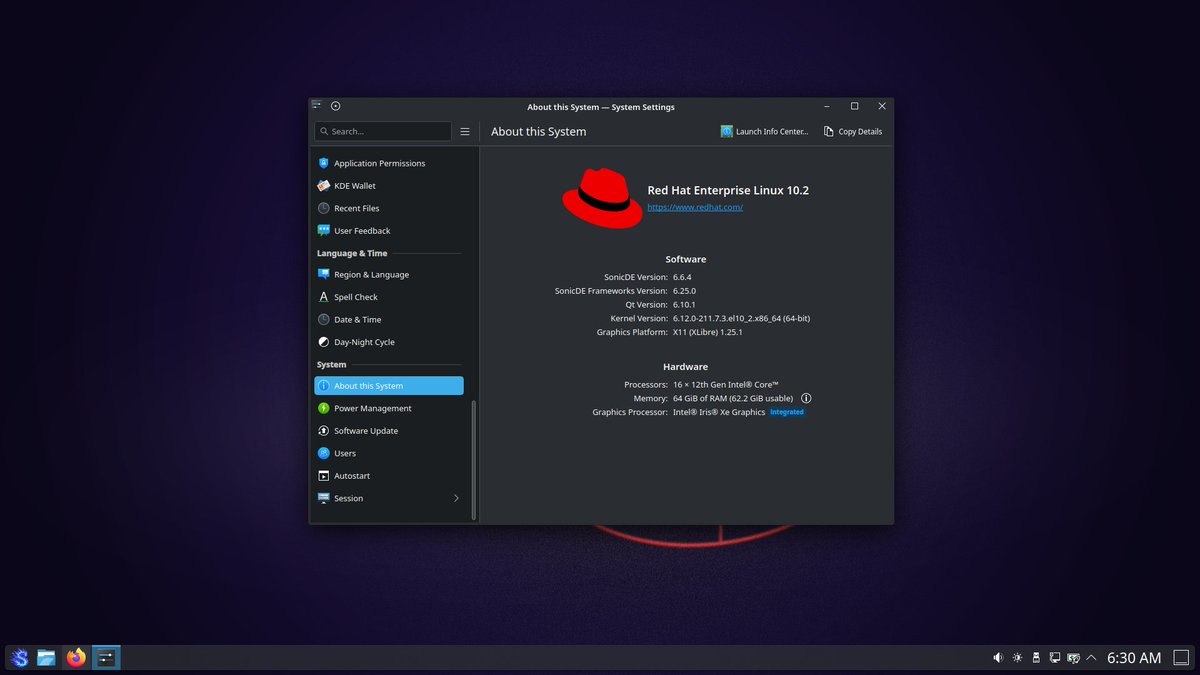Select the About this System entry
Viewport: 1200px width, 675px height.
click(388, 386)
